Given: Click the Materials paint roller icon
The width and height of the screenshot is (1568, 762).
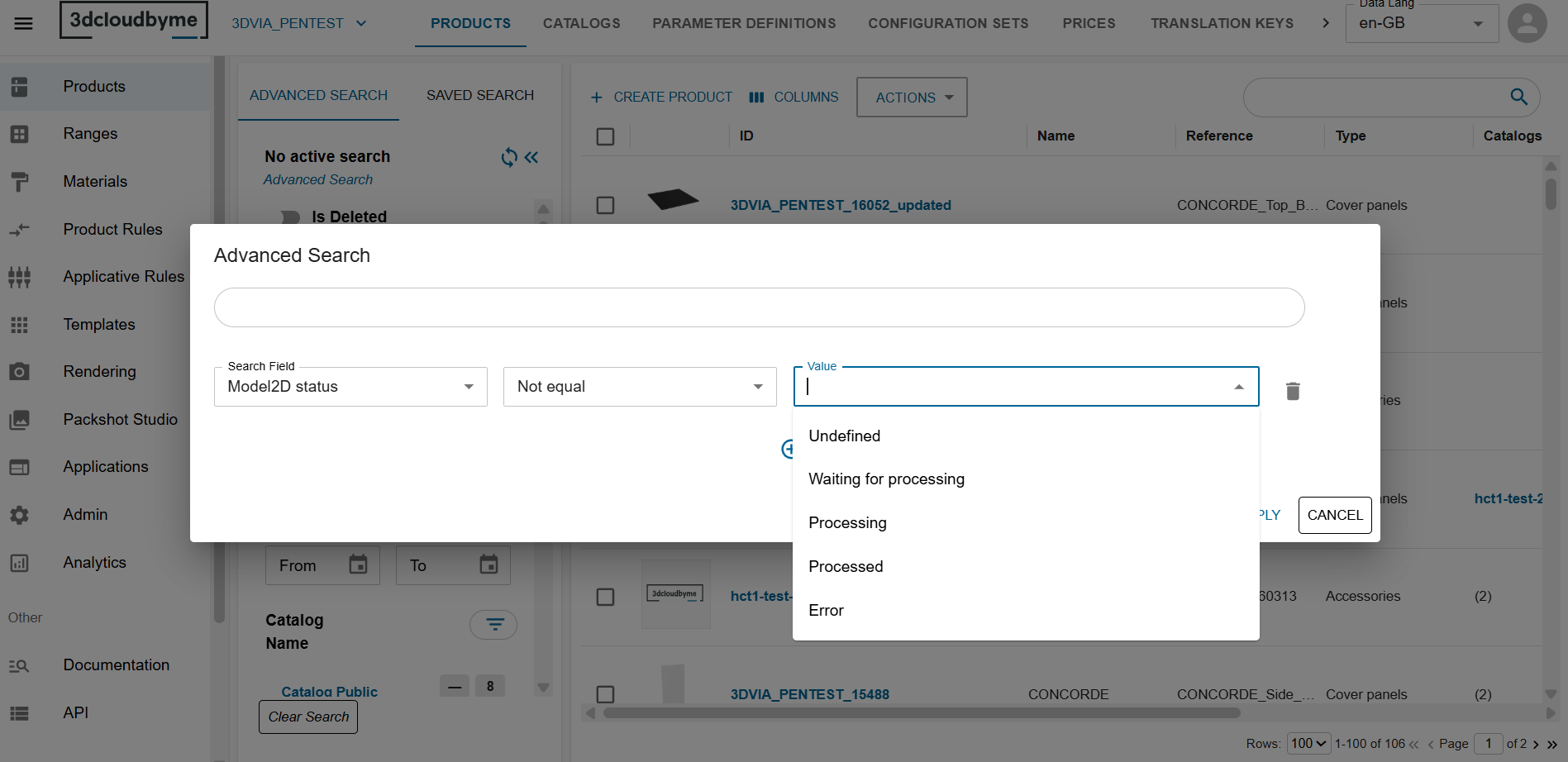Looking at the screenshot, I should coord(19,182).
